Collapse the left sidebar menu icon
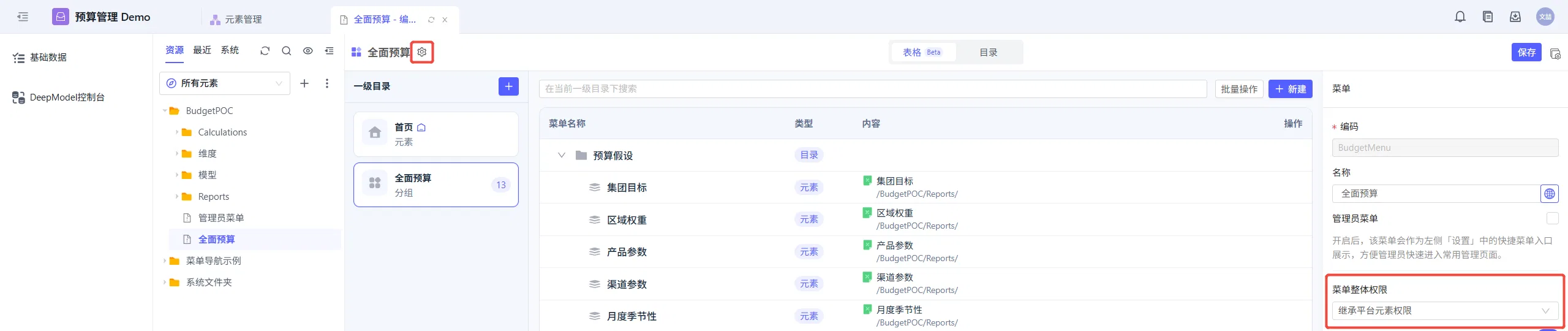 23,17
